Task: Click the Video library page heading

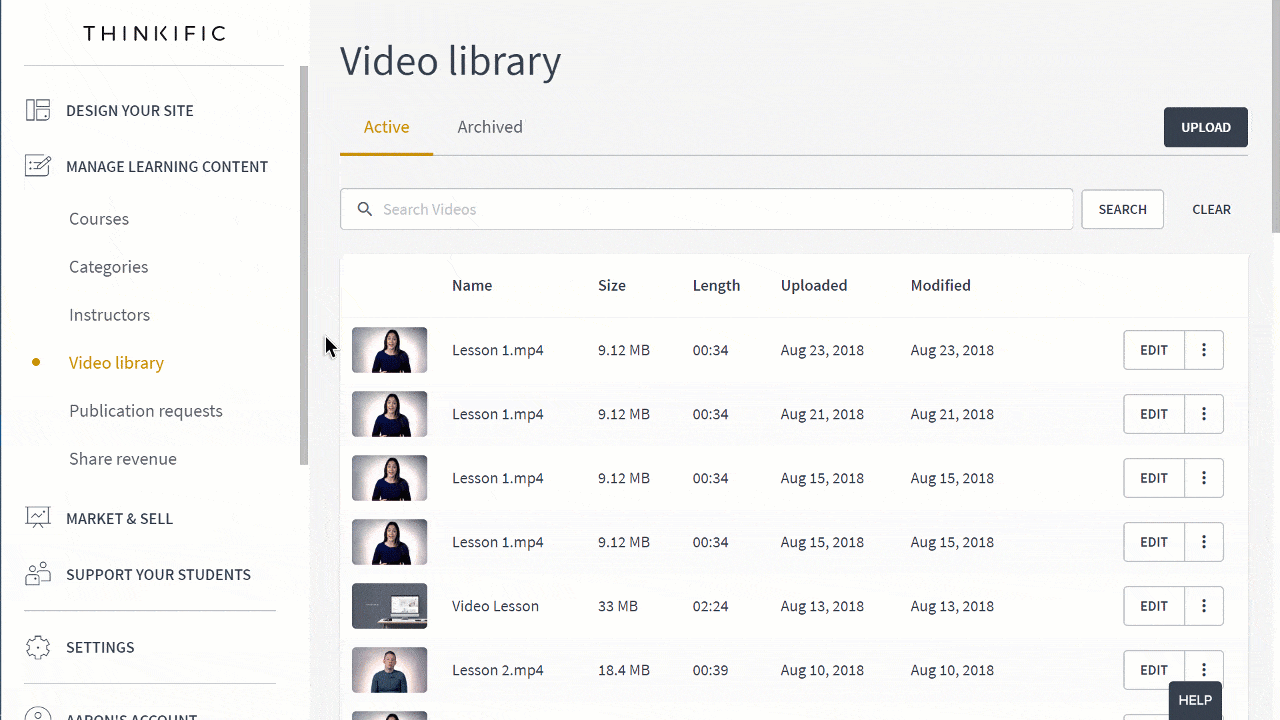Action: pyautogui.click(x=450, y=61)
